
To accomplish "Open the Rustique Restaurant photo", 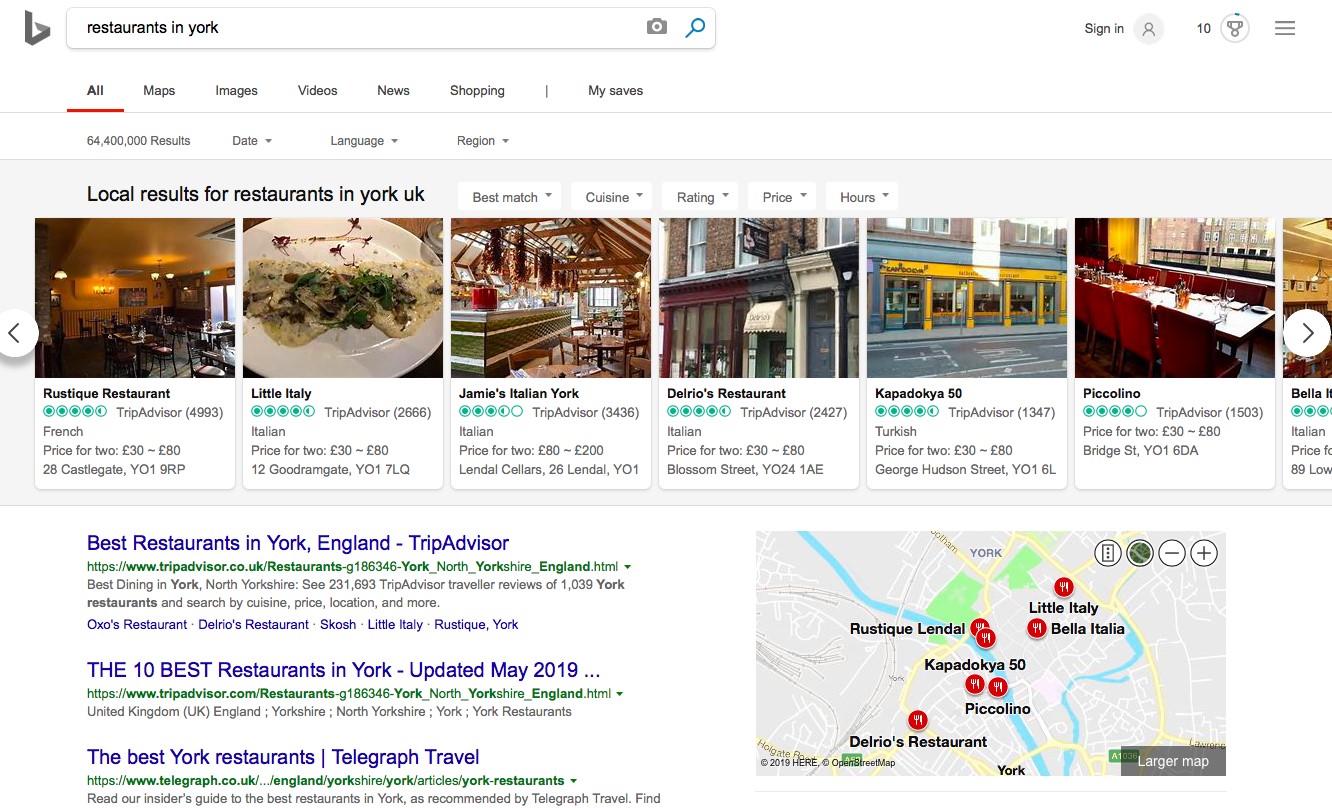I will [x=135, y=298].
